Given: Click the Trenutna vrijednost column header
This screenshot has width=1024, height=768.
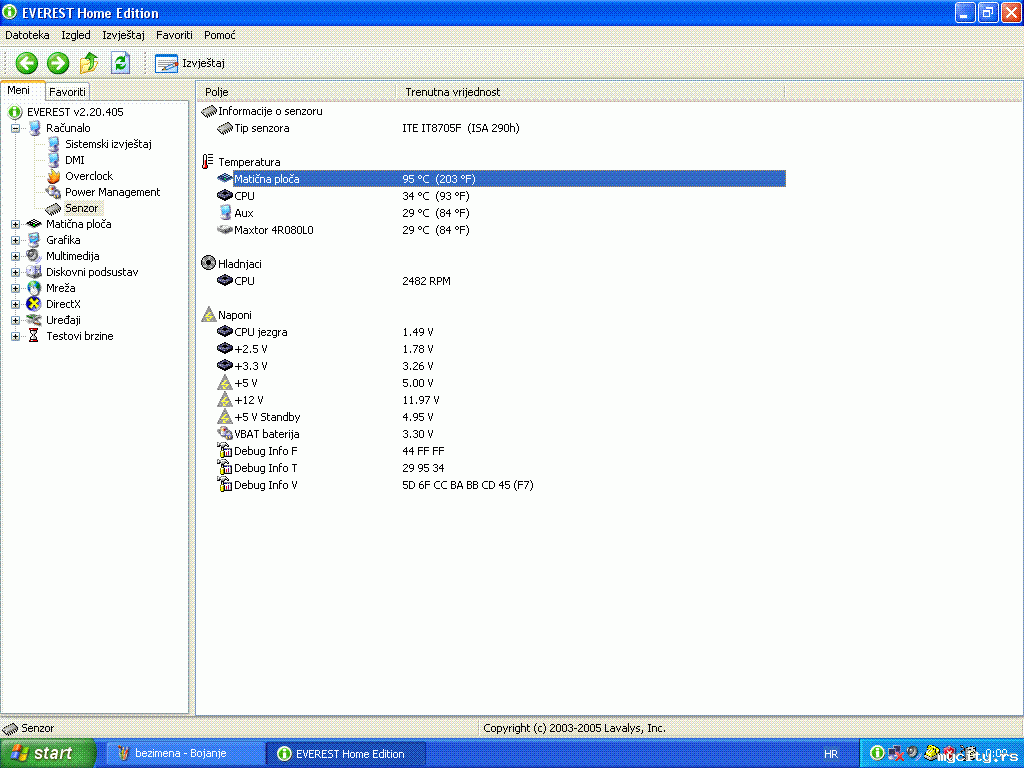Looking at the screenshot, I should coord(590,92).
